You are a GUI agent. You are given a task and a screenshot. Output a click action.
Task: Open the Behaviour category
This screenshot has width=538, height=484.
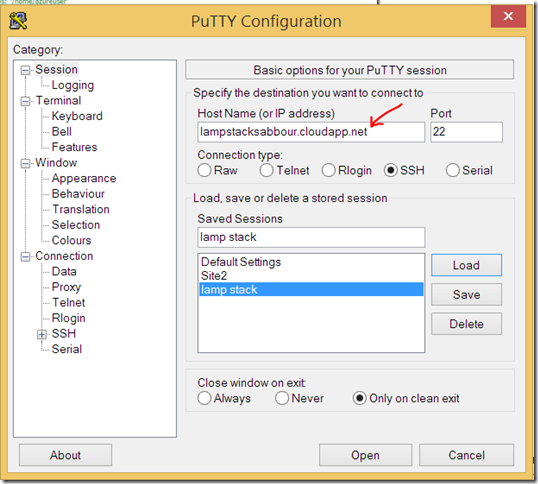78,194
